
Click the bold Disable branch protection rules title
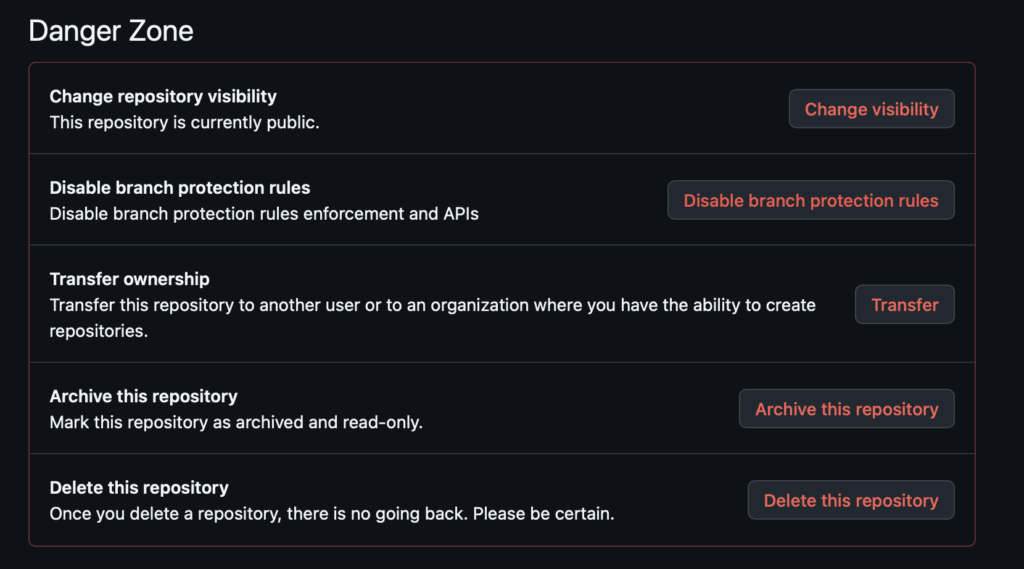(x=180, y=188)
